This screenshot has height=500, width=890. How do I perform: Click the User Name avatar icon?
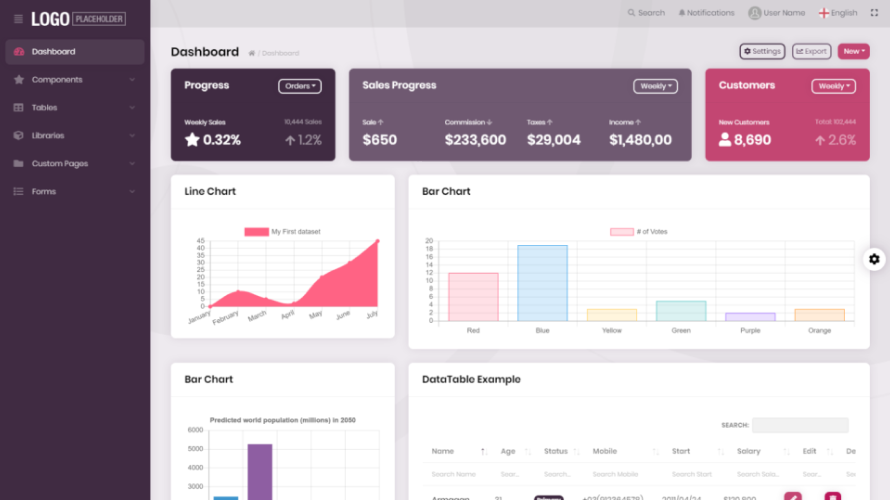tap(754, 12)
